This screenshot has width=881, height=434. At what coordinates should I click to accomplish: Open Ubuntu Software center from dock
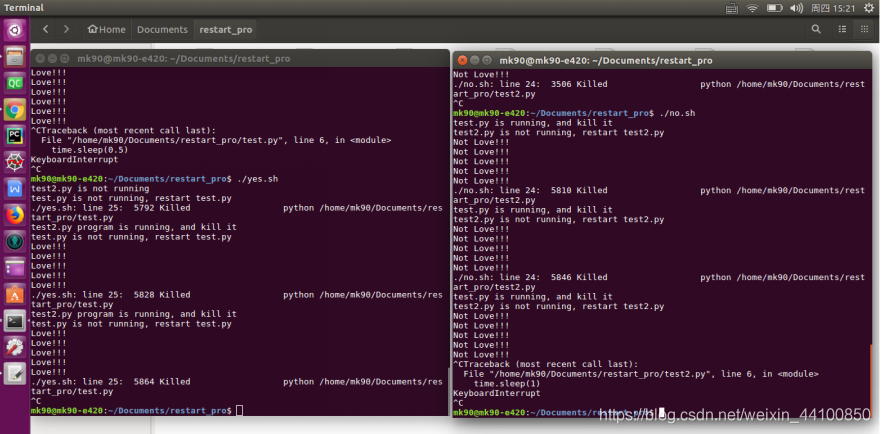[x=15, y=295]
